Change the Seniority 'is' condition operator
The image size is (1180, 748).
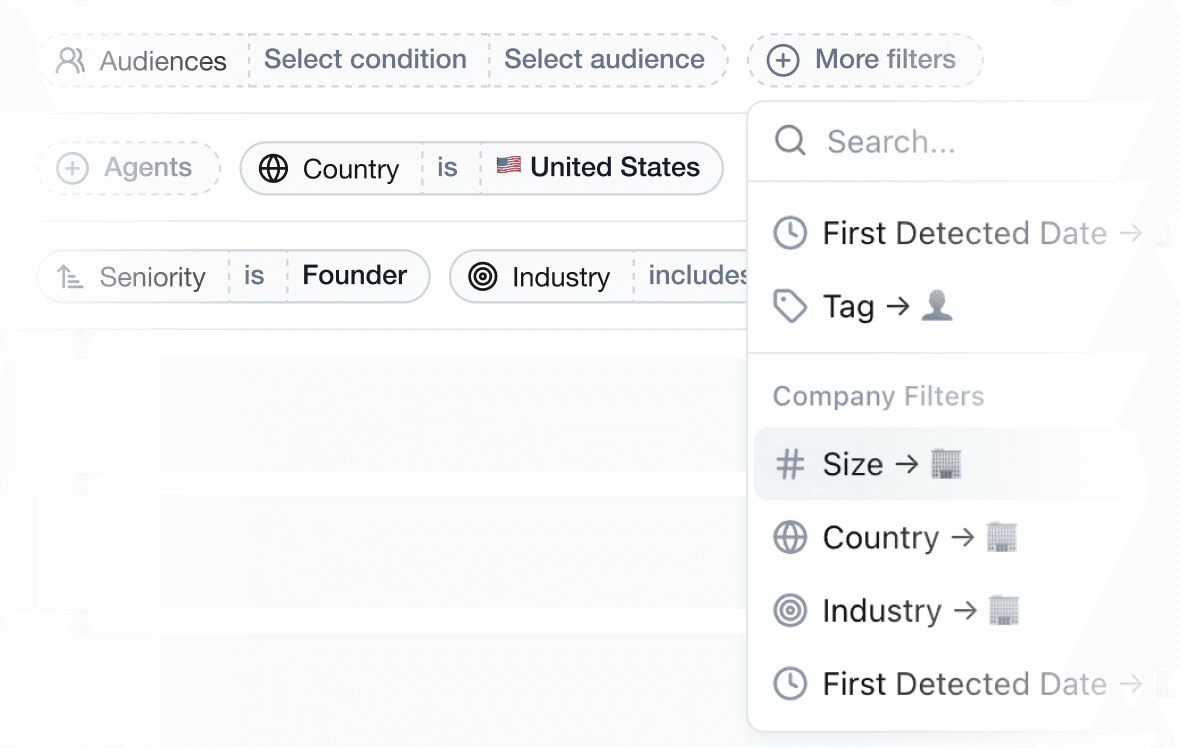(x=254, y=276)
